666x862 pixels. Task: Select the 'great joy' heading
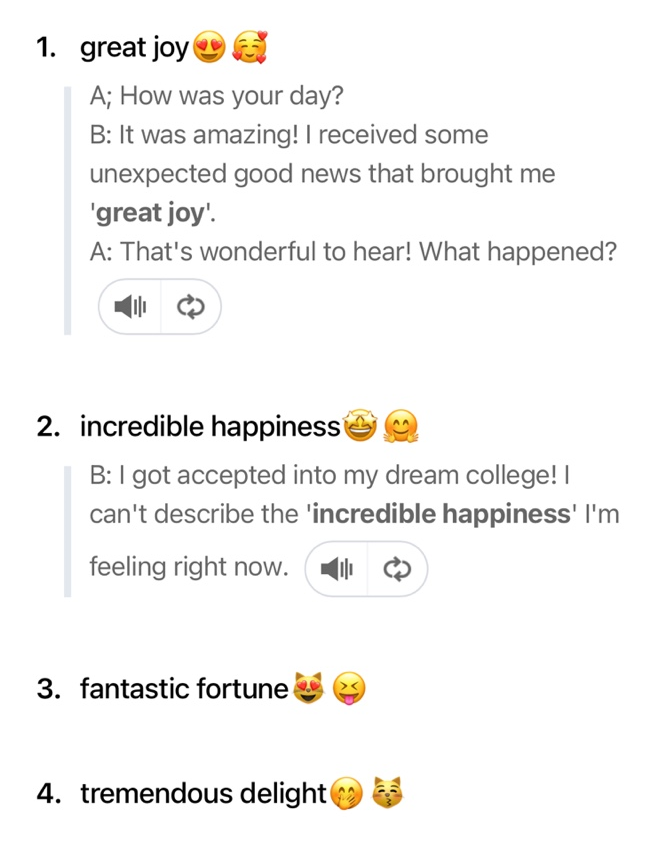[134, 47]
